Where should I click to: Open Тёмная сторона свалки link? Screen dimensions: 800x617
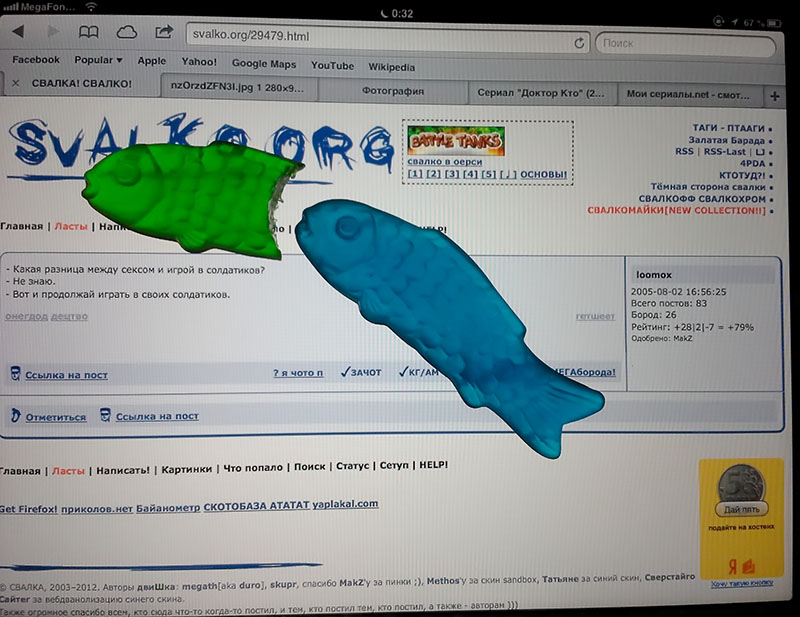point(708,187)
